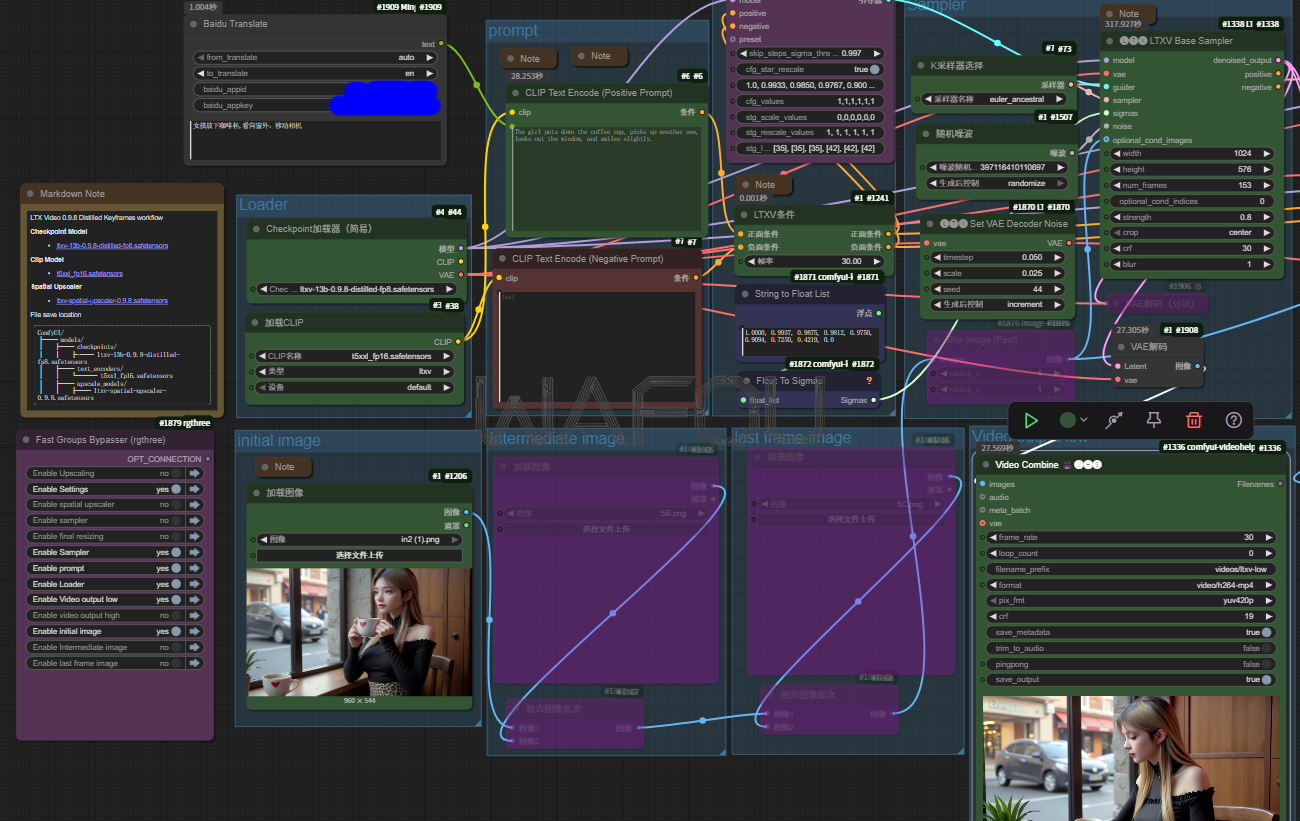Open the t5xxl_fp16.safetensors link in Markdown Note
This screenshot has width=1300, height=821.
point(90,273)
